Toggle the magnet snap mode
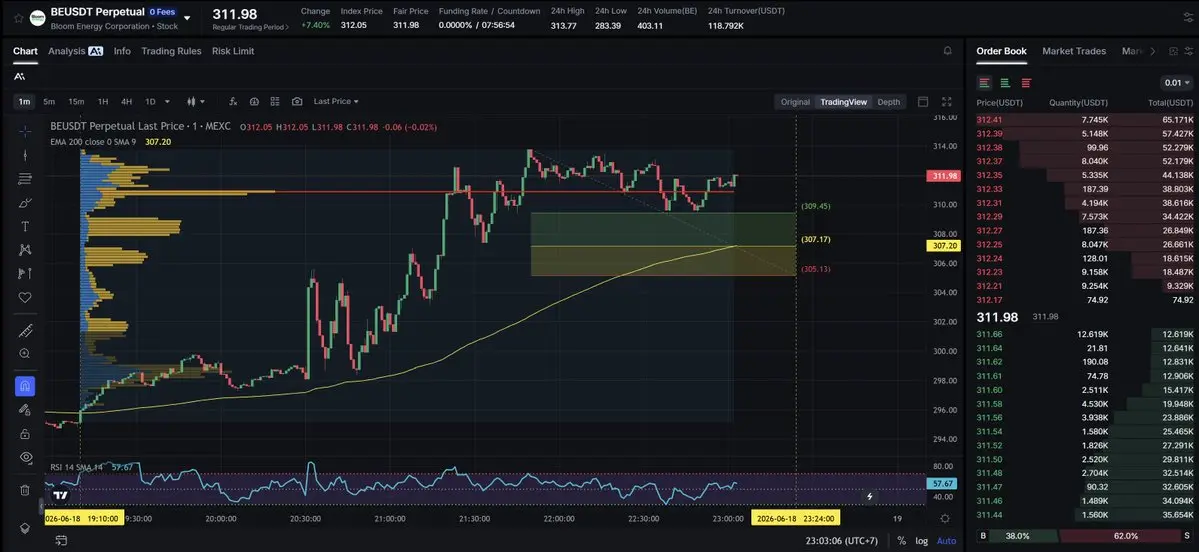Screen dimensions: 1199x552 (24, 386)
